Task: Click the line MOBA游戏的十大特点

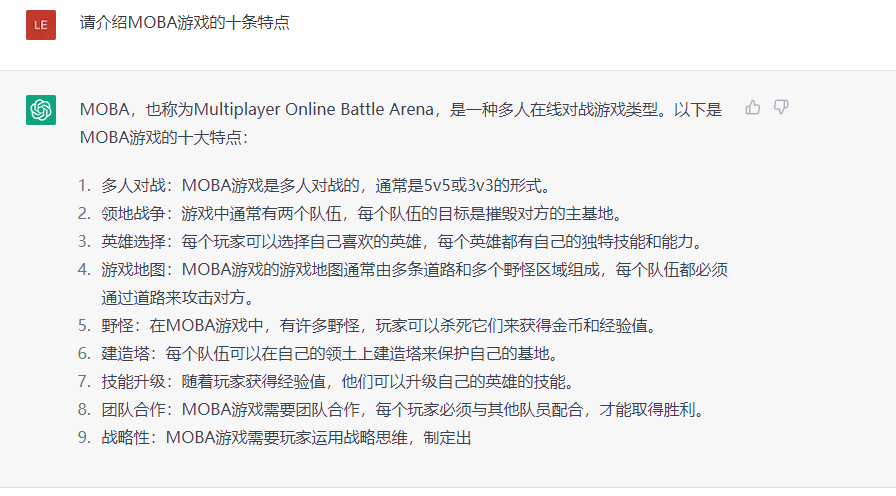Action: tap(164, 137)
